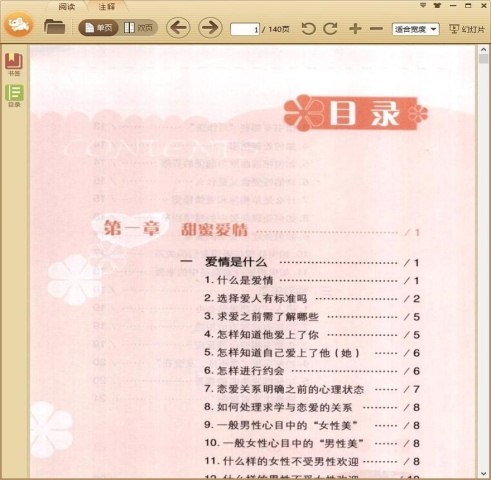Open the 适合宽度 zoom dropdown
Screen dimensions: 491x480
point(415,29)
